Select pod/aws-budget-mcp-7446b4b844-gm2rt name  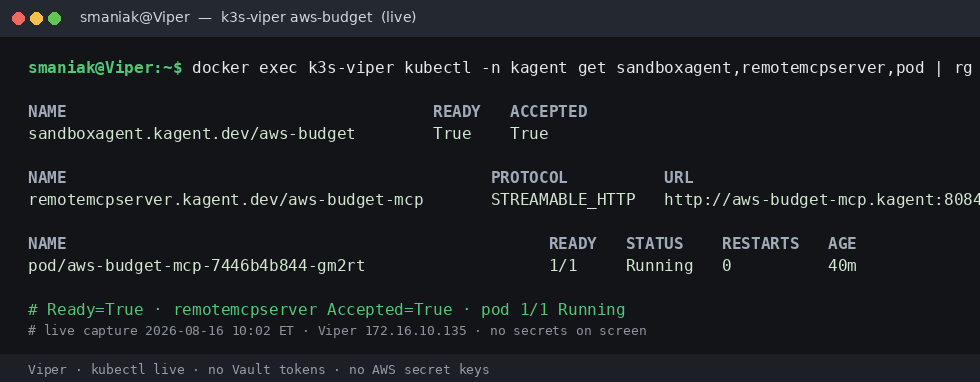tap(197, 266)
